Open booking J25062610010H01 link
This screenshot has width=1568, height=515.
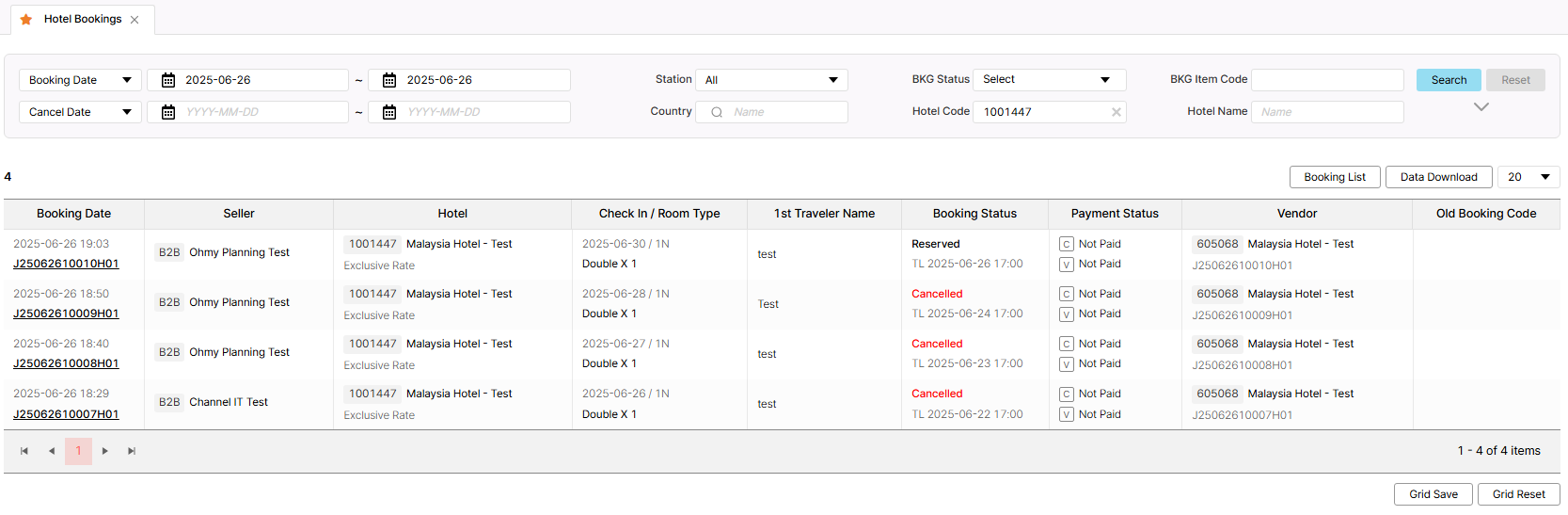click(x=66, y=264)
